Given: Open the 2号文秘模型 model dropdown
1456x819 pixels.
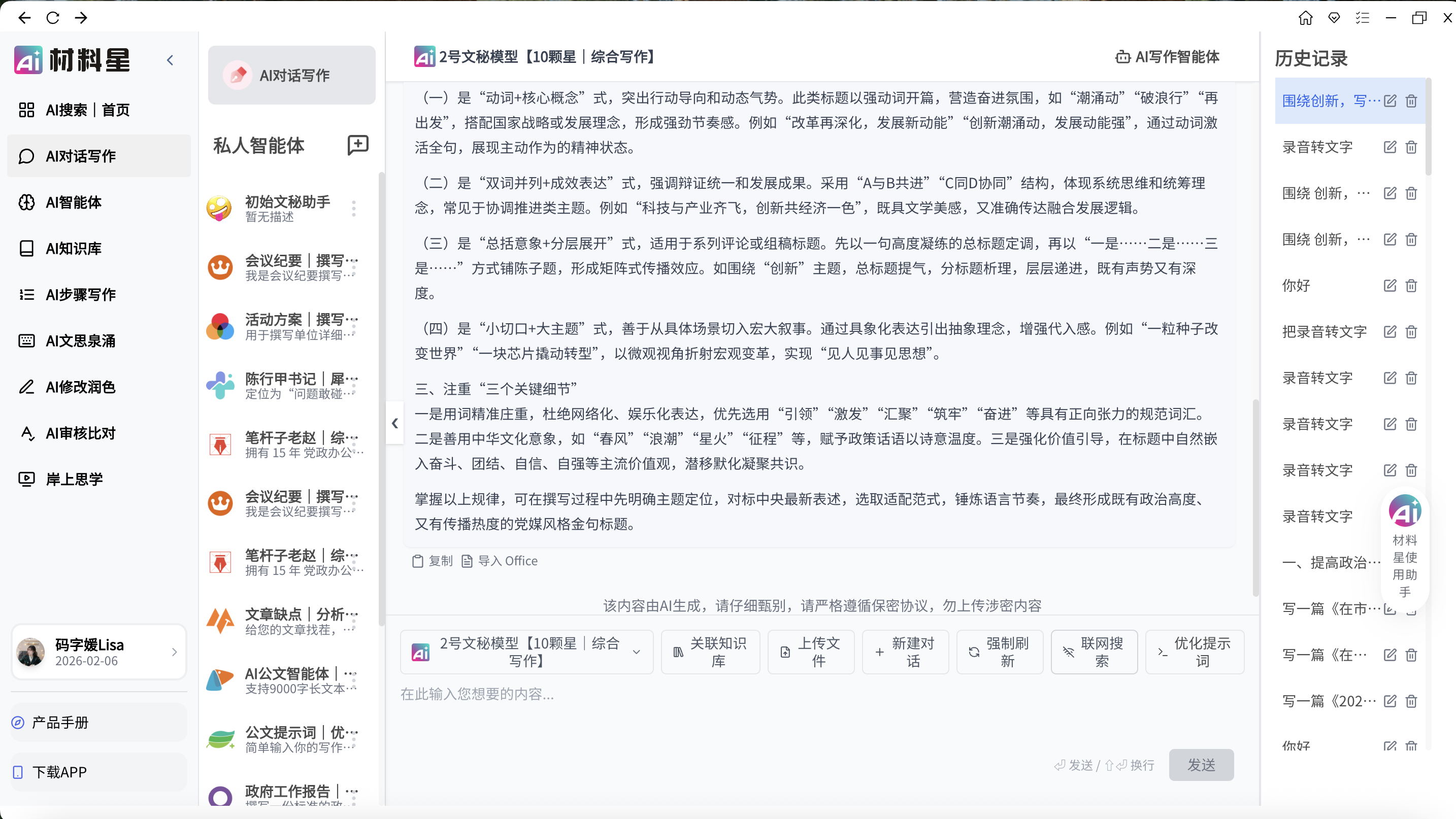Looking at the screenshot, I should pyautogui.click(x=638, y=652).
